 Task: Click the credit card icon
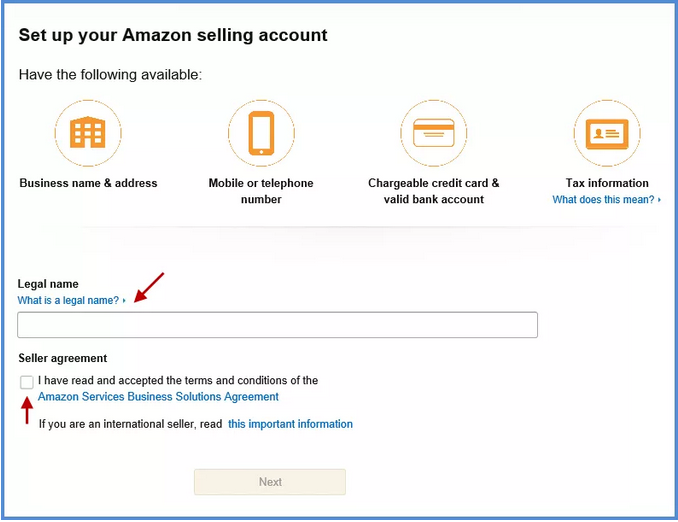pyautogui.click(x=433, y=133)
